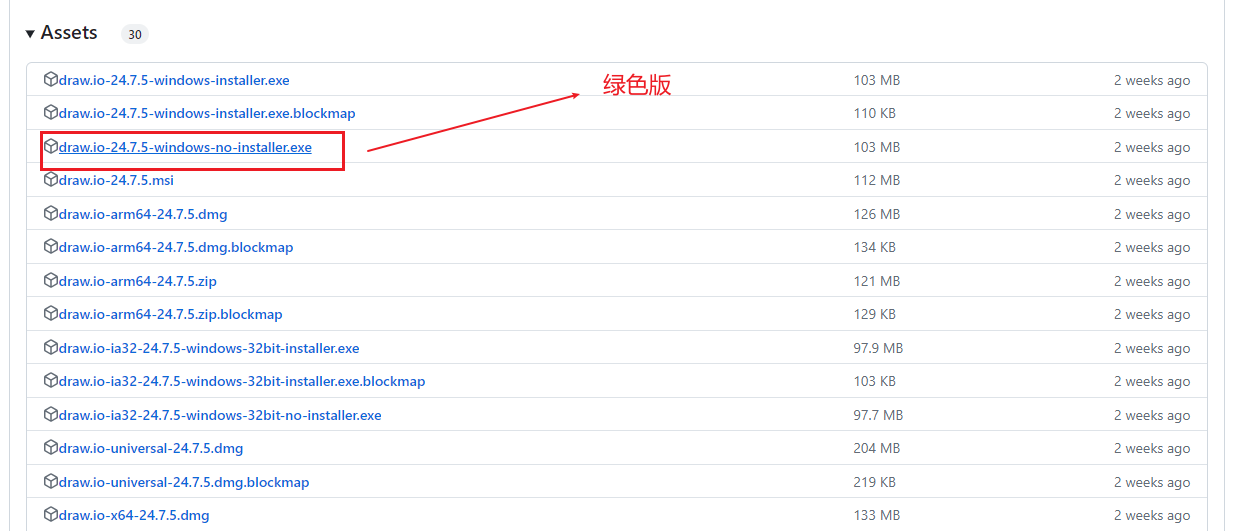Click package icon beside universal-24.7.5.dmg
This screenshot has height=531, width=1240.
point(50,447)
